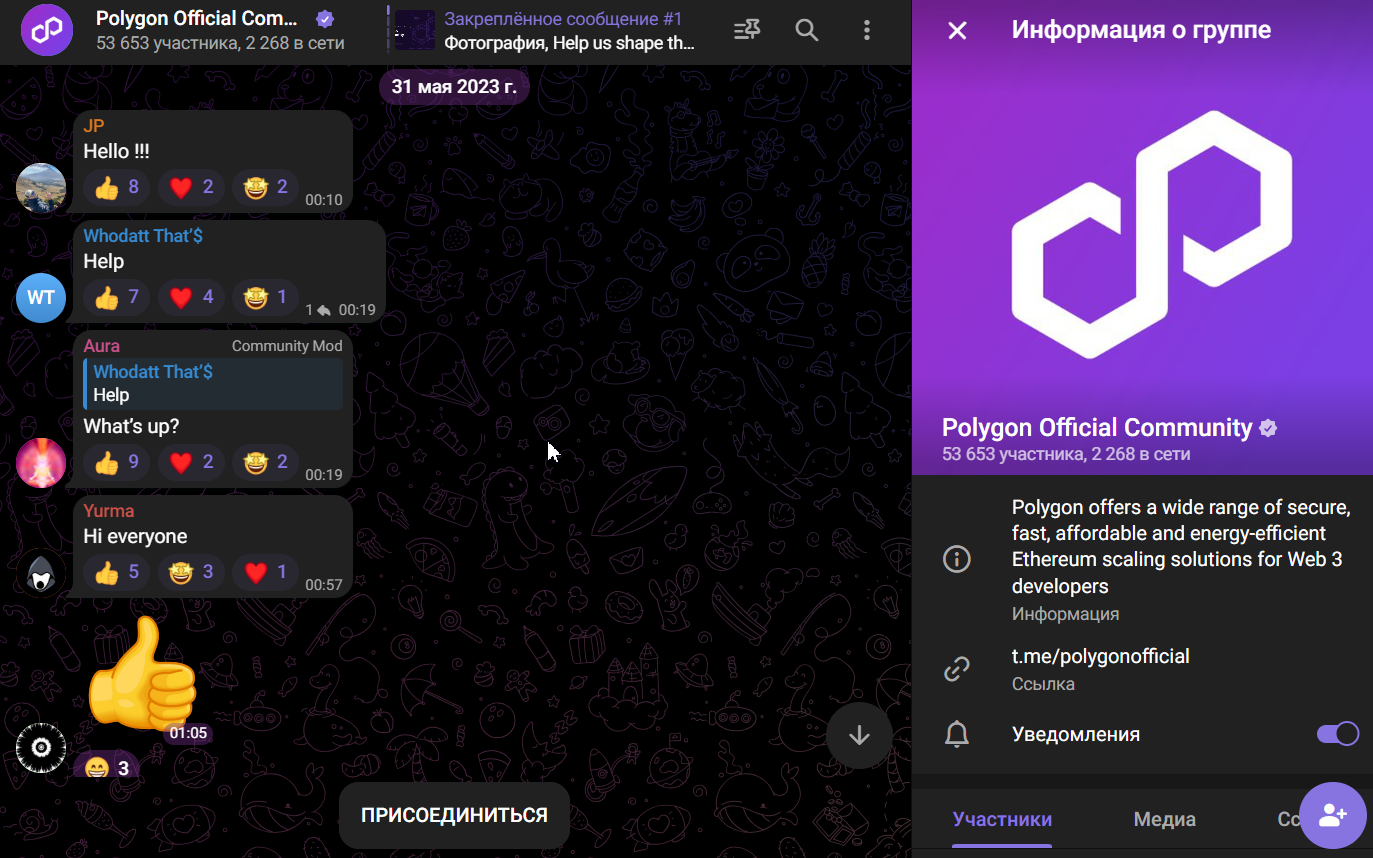1373x858 pixels.
Task: Click thumbs-up reaction on JP's Hello message
Action: coord(117,187)
